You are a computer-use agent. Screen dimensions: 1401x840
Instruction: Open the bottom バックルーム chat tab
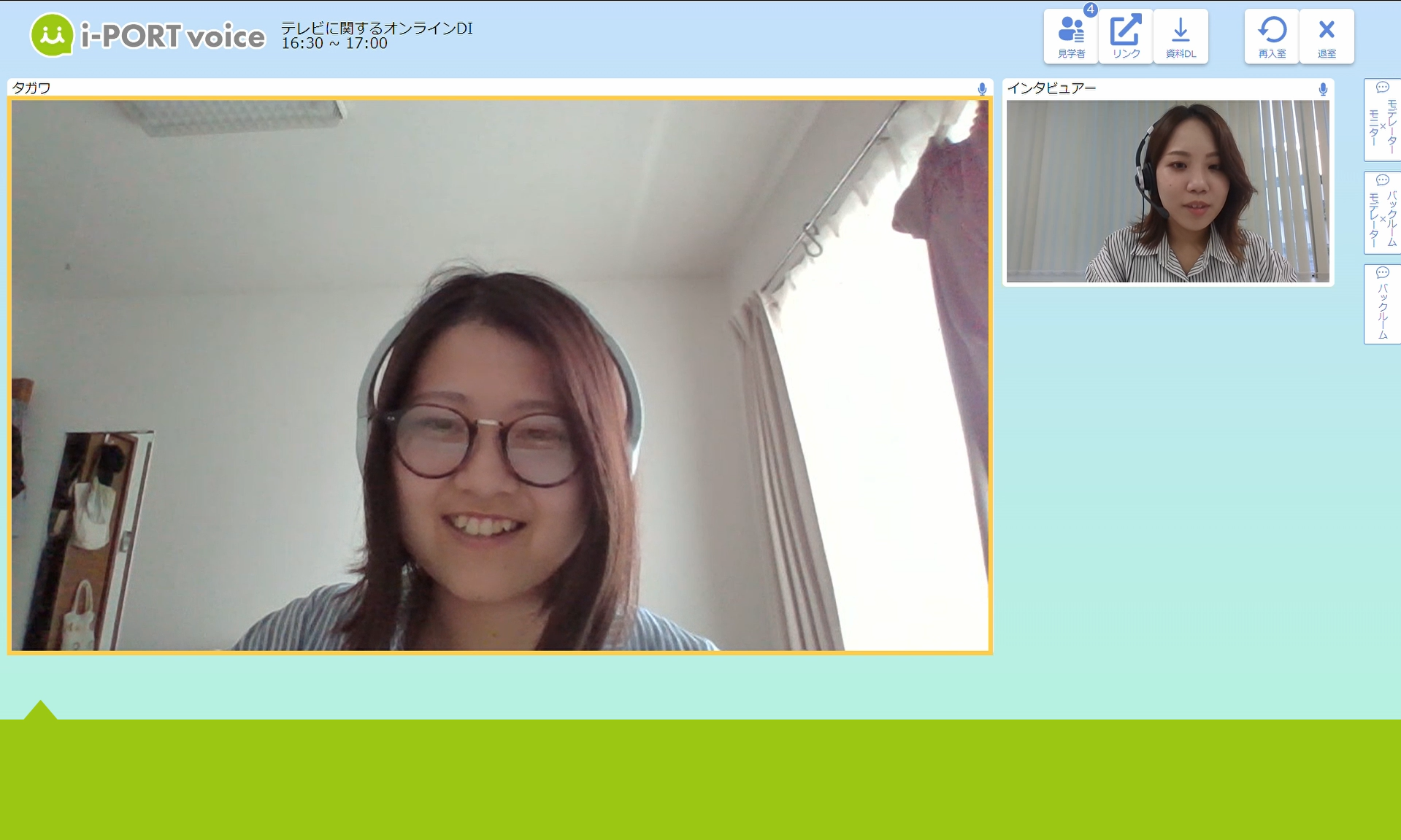(1382, 304)
